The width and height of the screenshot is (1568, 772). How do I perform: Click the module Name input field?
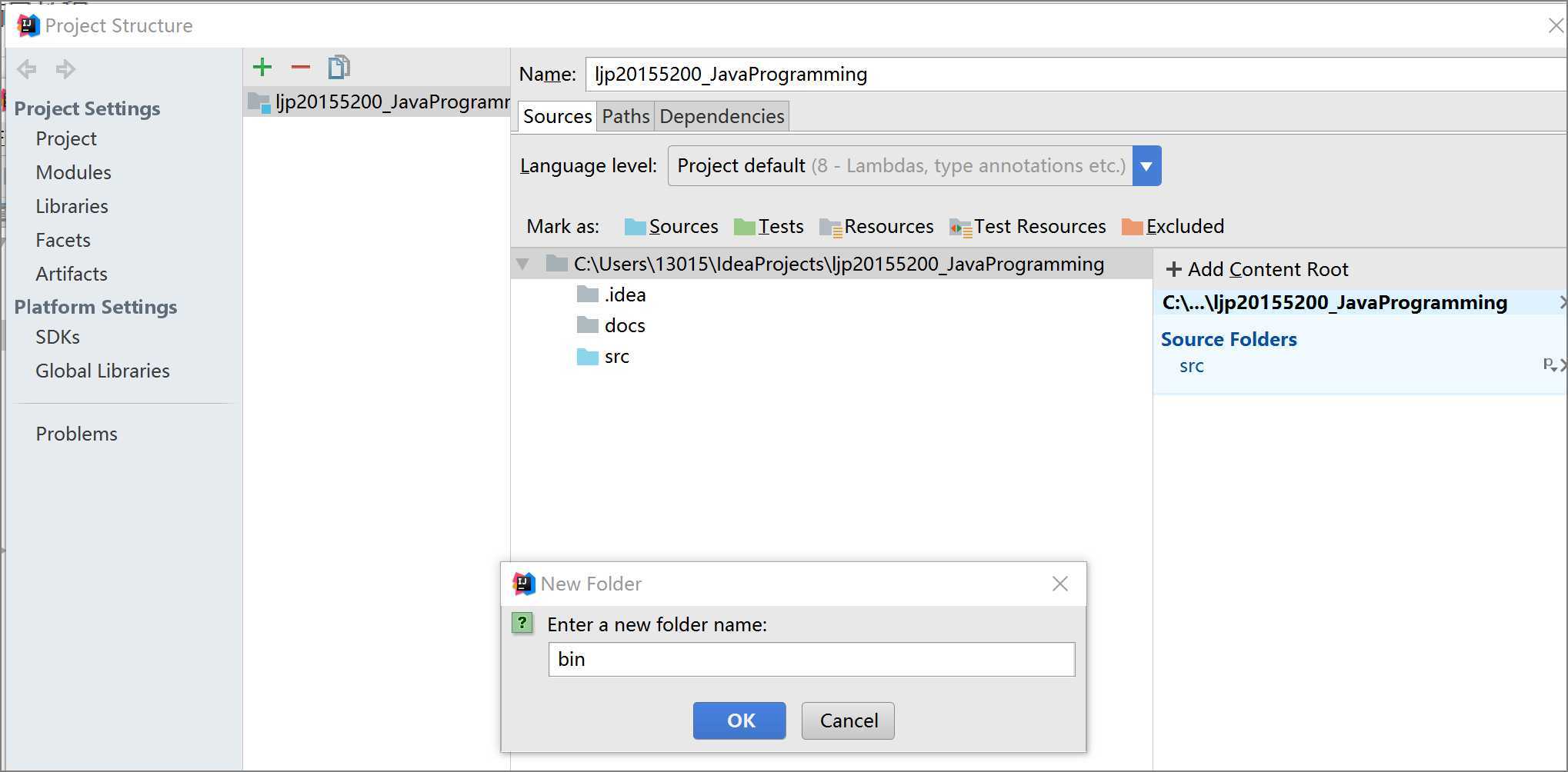tap(1076, 74)
